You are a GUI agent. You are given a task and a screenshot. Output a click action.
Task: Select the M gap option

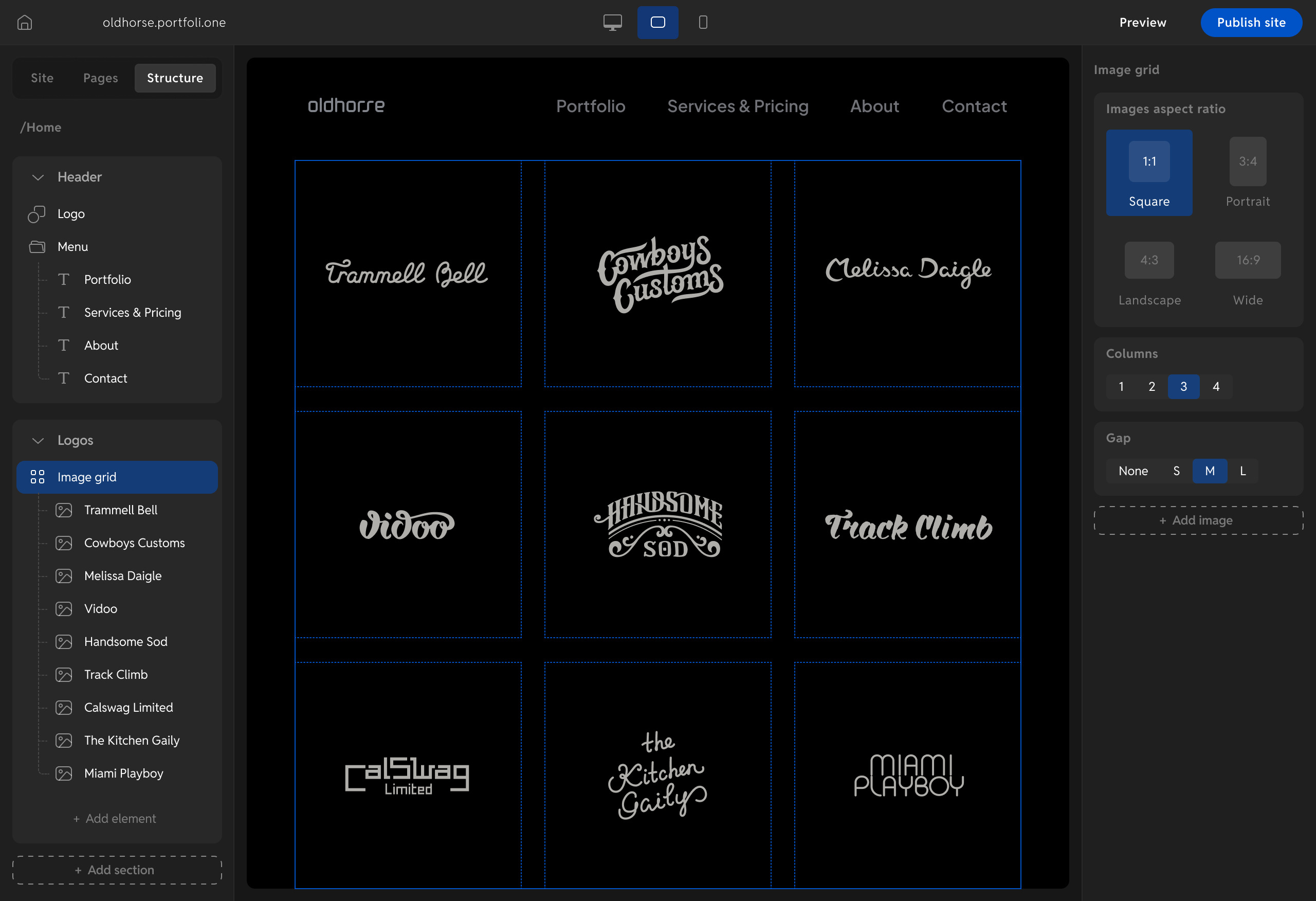point(1210,471)
